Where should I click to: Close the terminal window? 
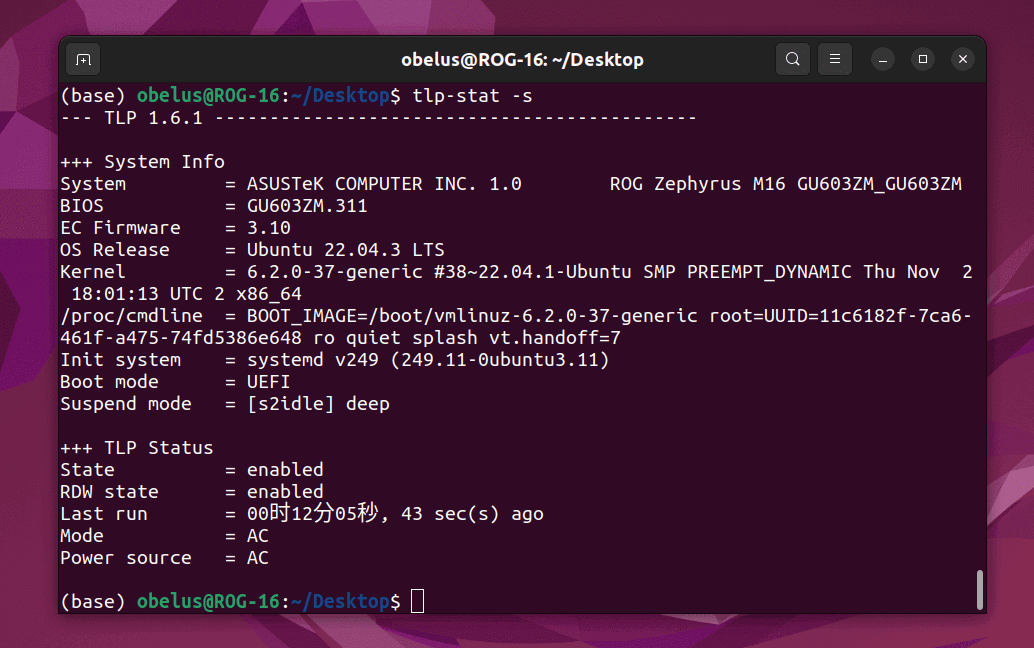[x=963, y=59]
